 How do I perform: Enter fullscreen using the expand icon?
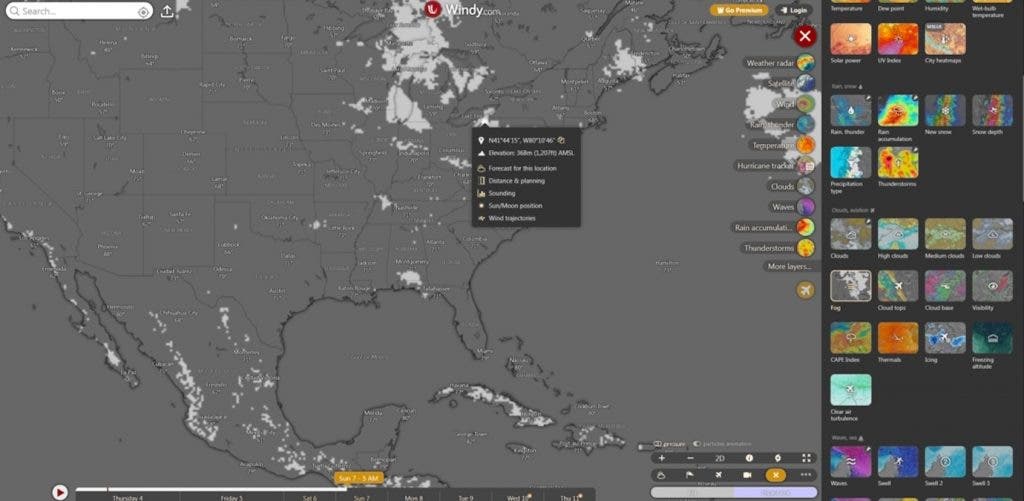pos(807,458)
